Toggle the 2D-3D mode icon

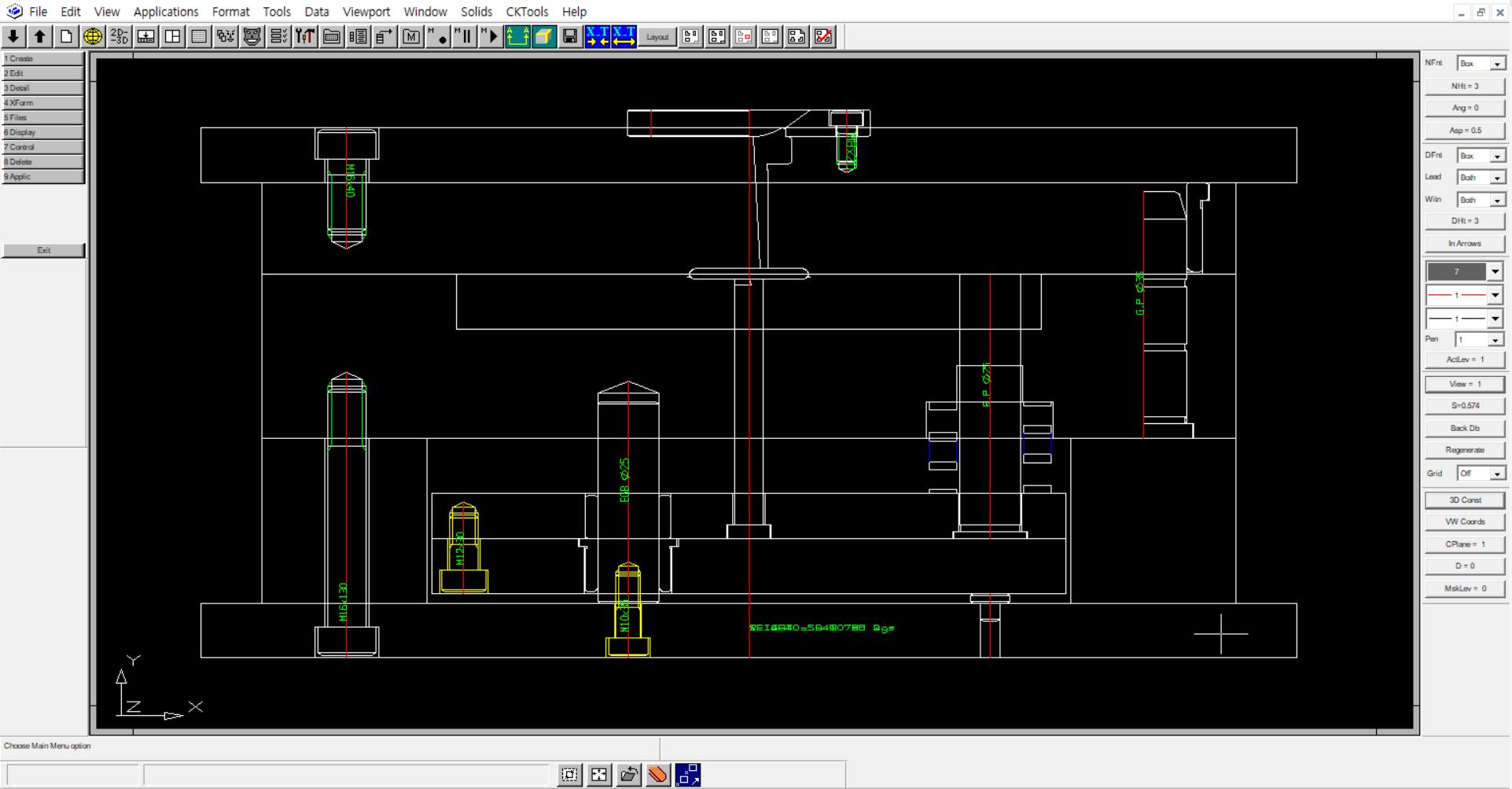(x=120, y=36)
